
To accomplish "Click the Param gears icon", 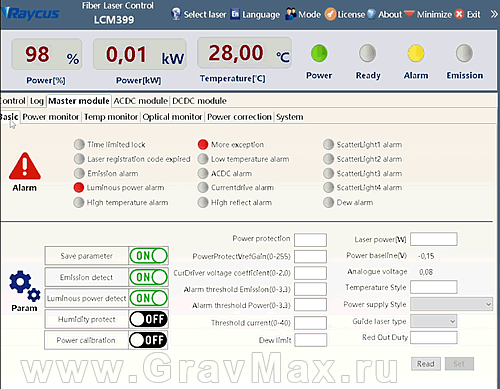I will tap(25, 286).
